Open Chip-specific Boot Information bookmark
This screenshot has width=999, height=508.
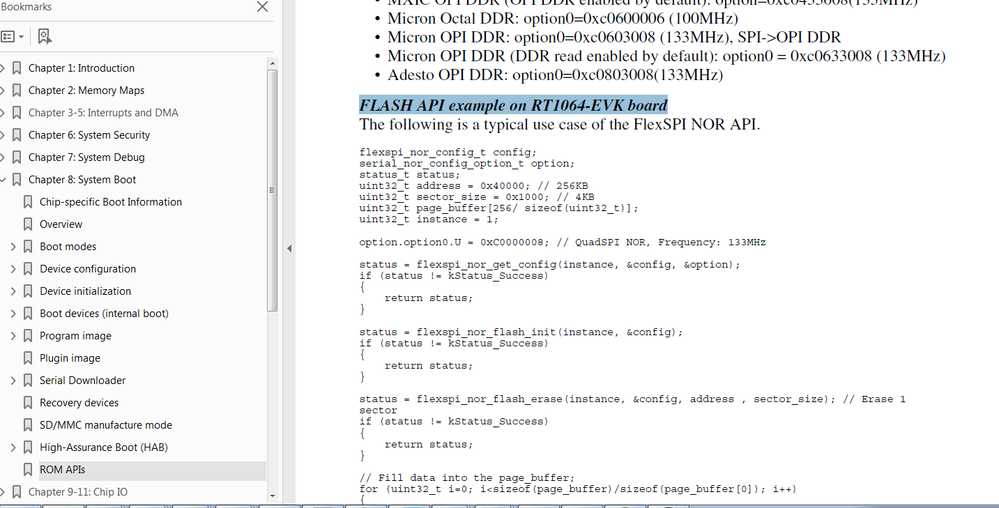(111, 202)
